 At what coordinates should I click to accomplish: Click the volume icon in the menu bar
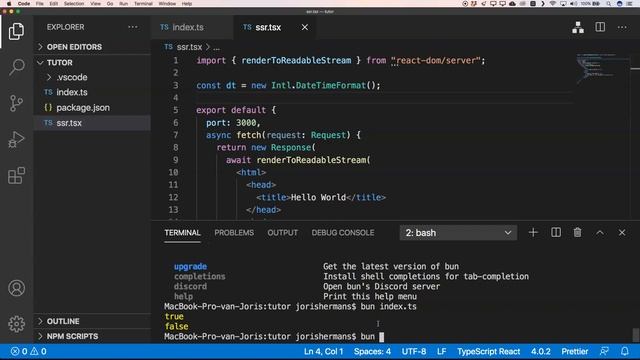pyautogui.click(x=573, y=4)
